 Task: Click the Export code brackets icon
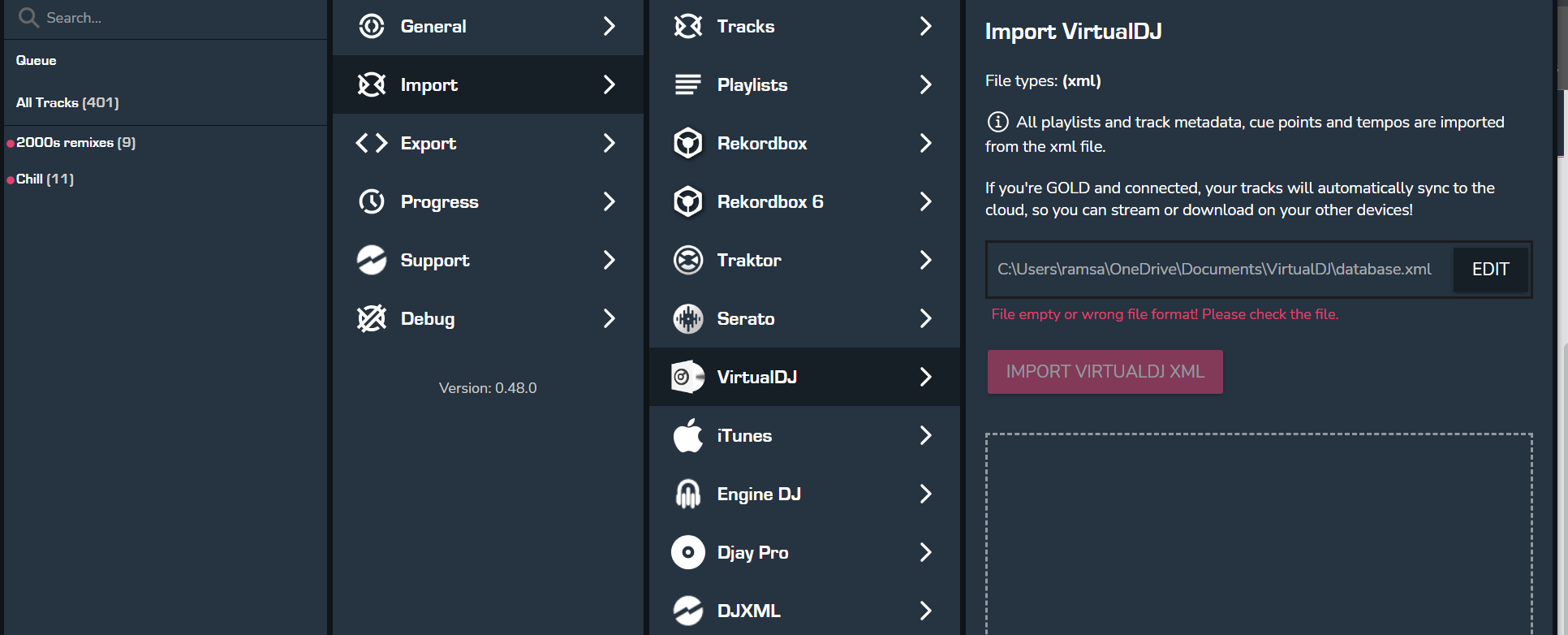tap(372, 143)
